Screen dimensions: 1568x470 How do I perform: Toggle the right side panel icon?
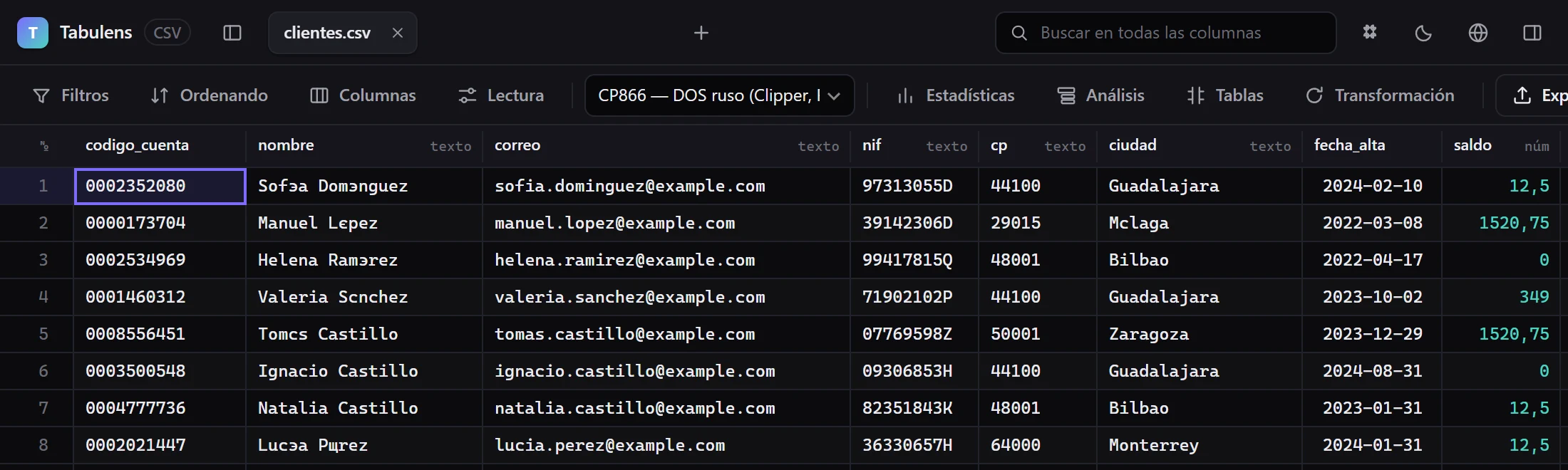[1532, 33]
